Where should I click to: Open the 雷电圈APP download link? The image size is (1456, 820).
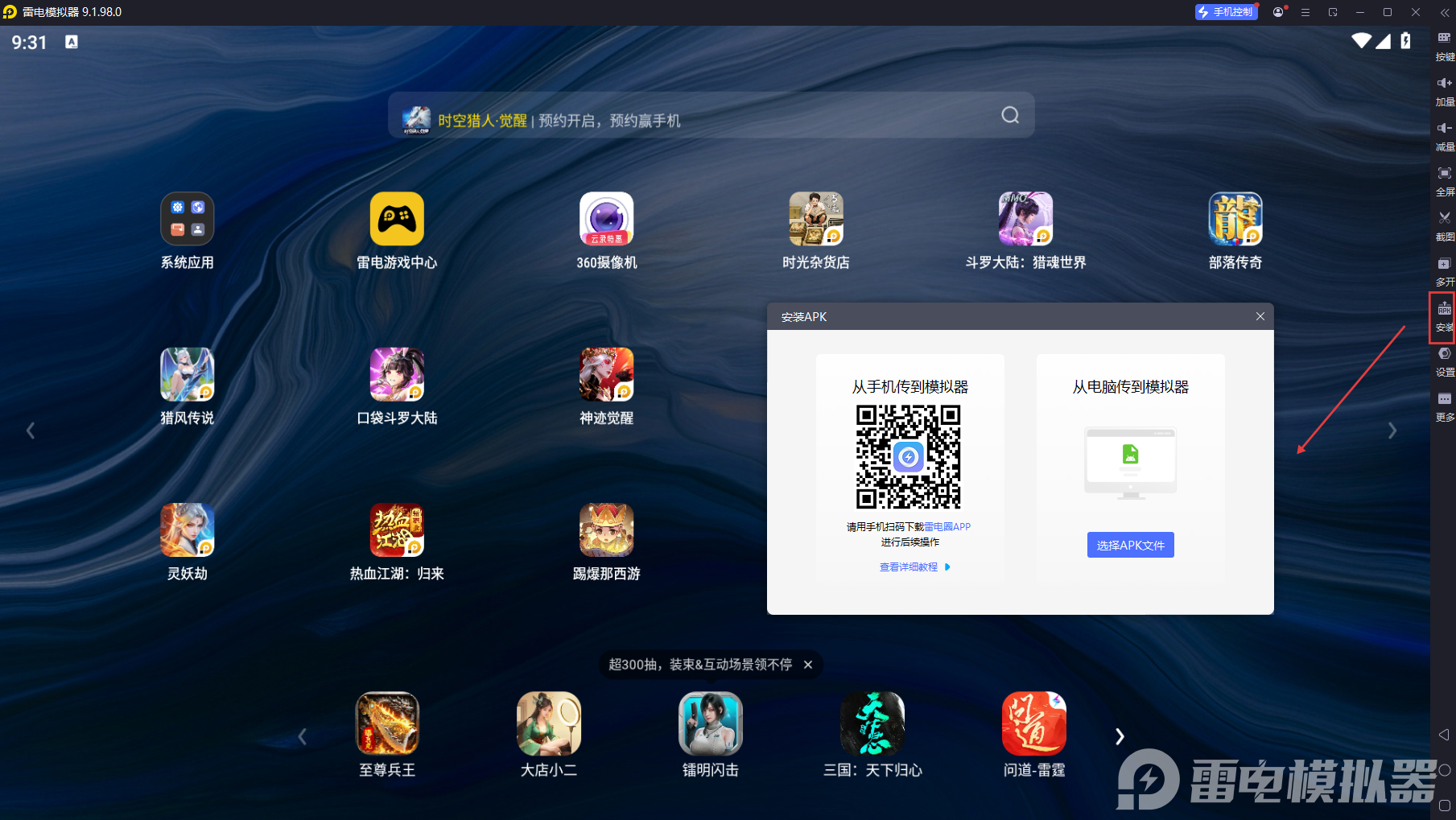tap(947, 527)
